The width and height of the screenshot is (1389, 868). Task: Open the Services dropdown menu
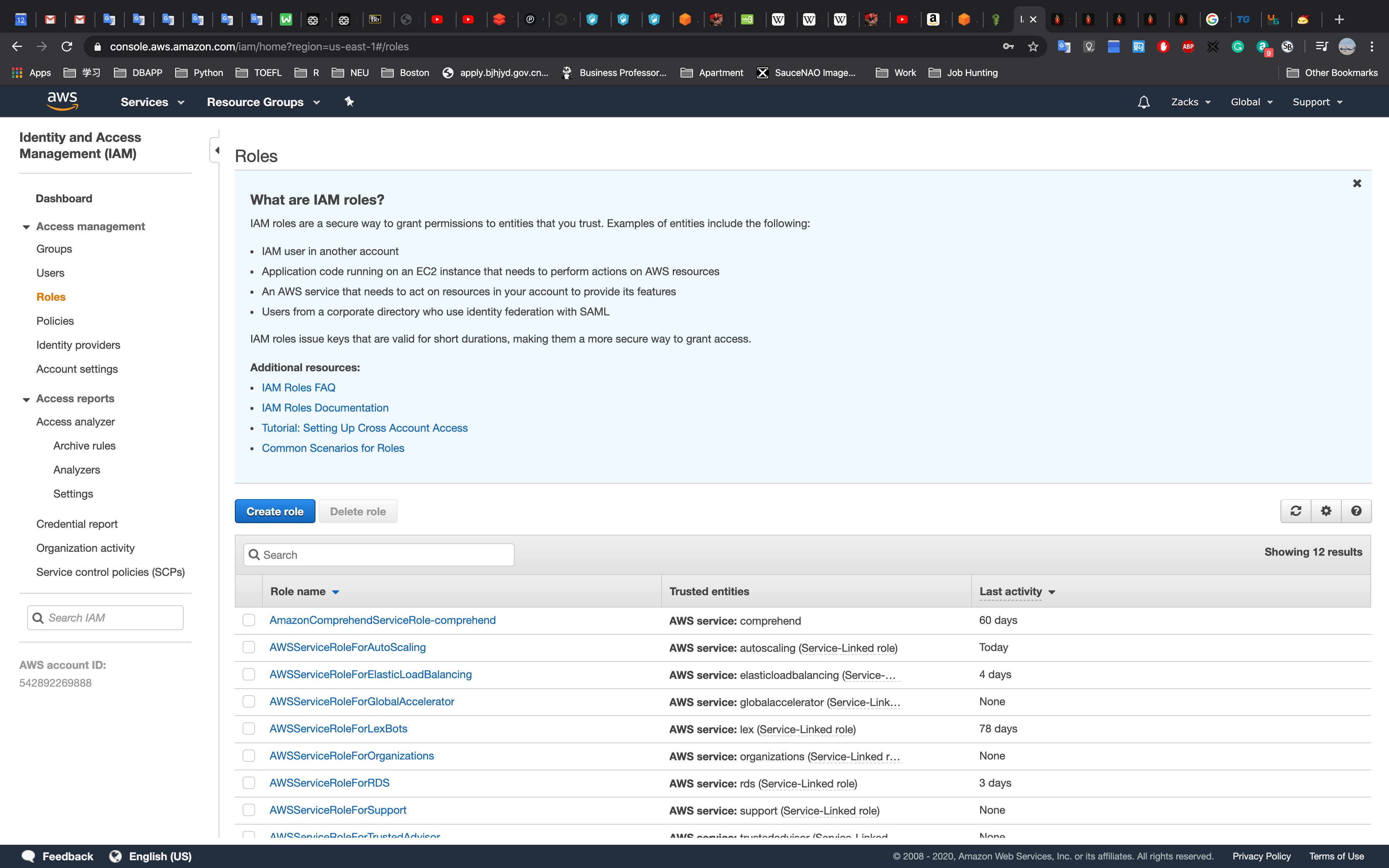tap(152, 102)
